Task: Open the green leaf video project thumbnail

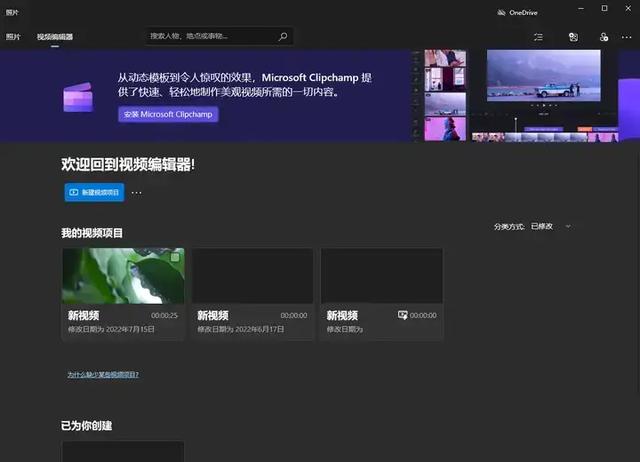Action: [123, 276]
